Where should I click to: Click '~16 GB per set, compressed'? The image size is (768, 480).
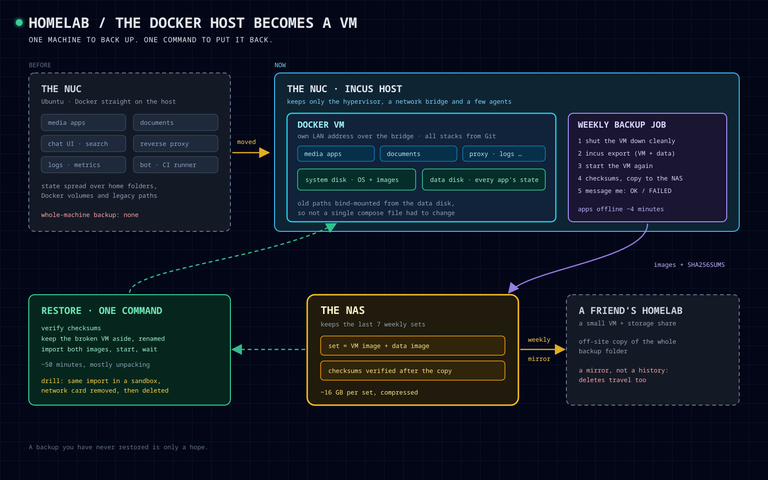point(369,393)
